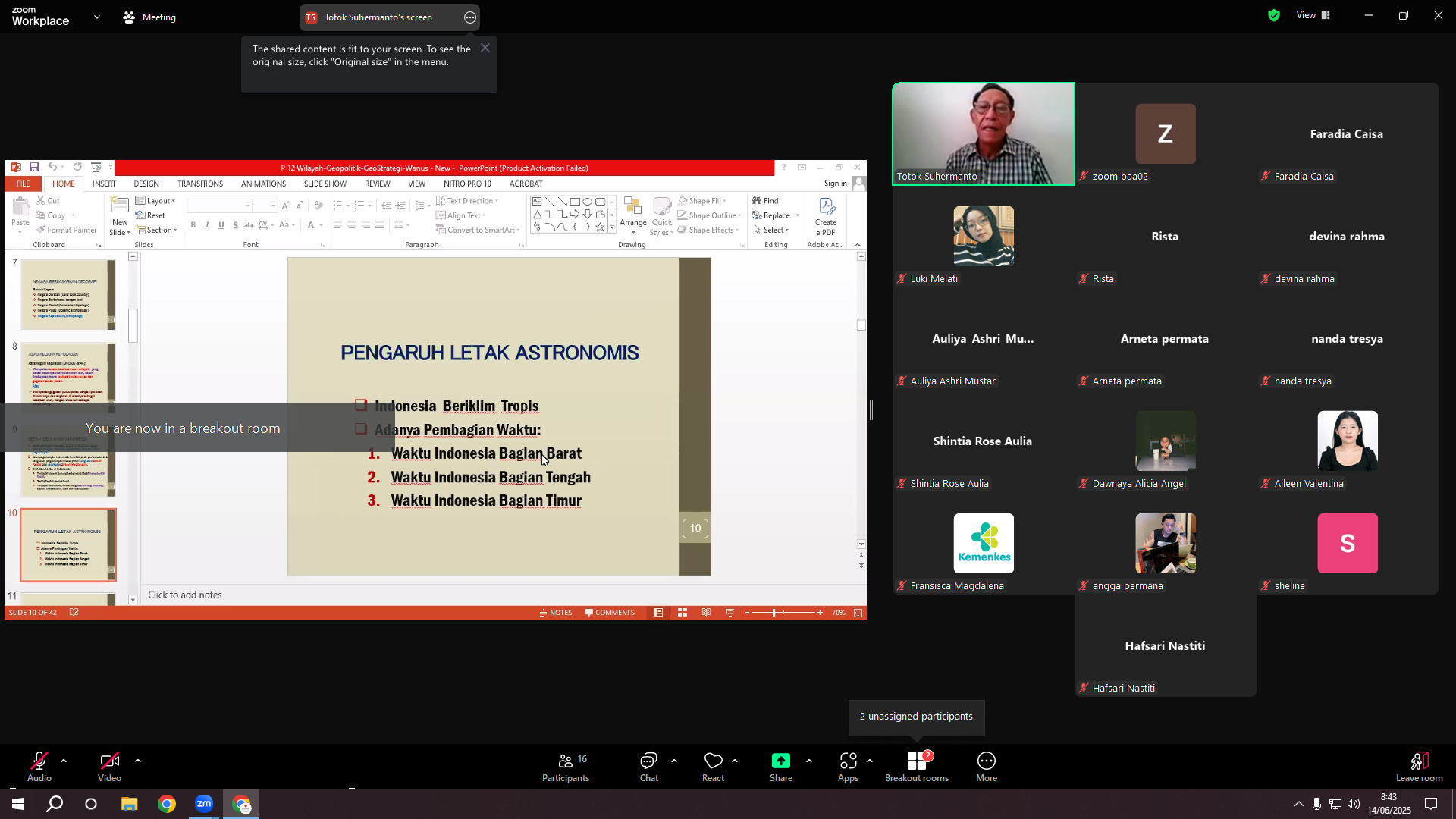1456x819 pixels.
Task: Open Quick Styles gallery
Action: 662,216
